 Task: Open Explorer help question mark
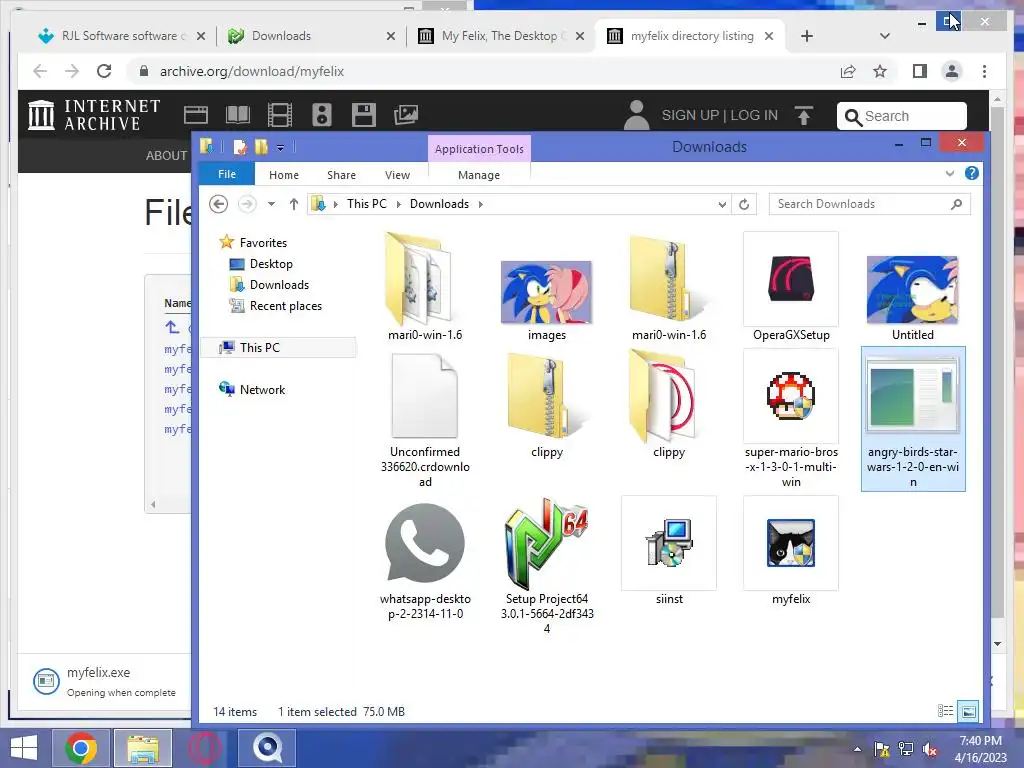click(x=971, y=174)
